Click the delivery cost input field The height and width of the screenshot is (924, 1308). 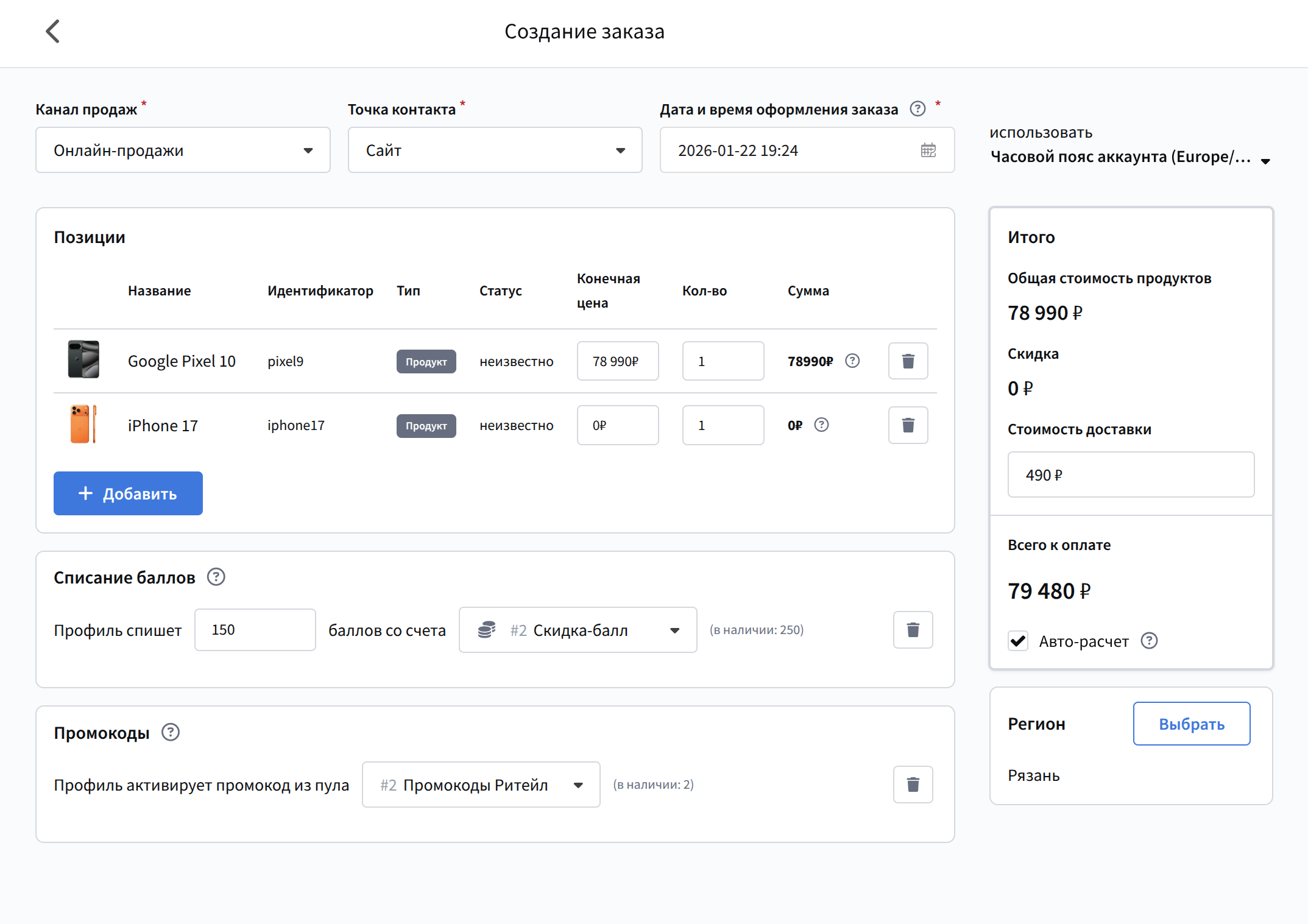pyautogui.click(x=1130, y=474)
